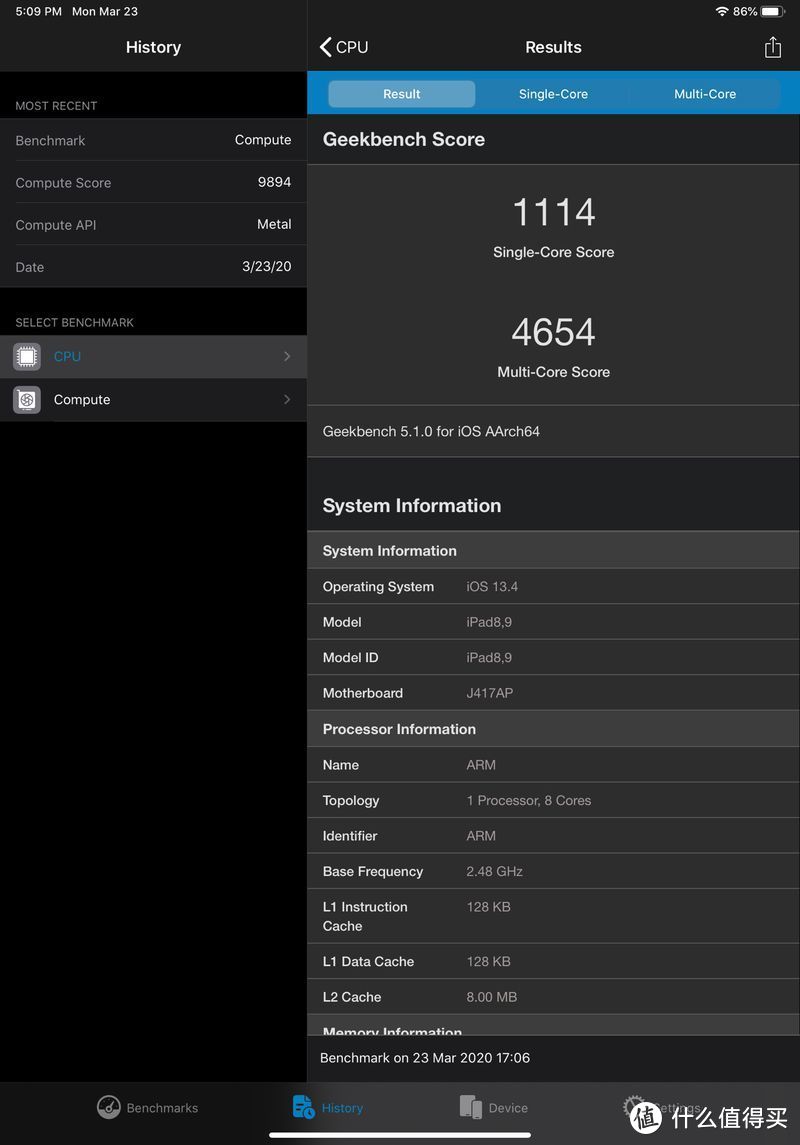The image size is (800, 1145).
Task: Select the Base Frequency 2.48 GHz row
Action: tap(553, 871)
